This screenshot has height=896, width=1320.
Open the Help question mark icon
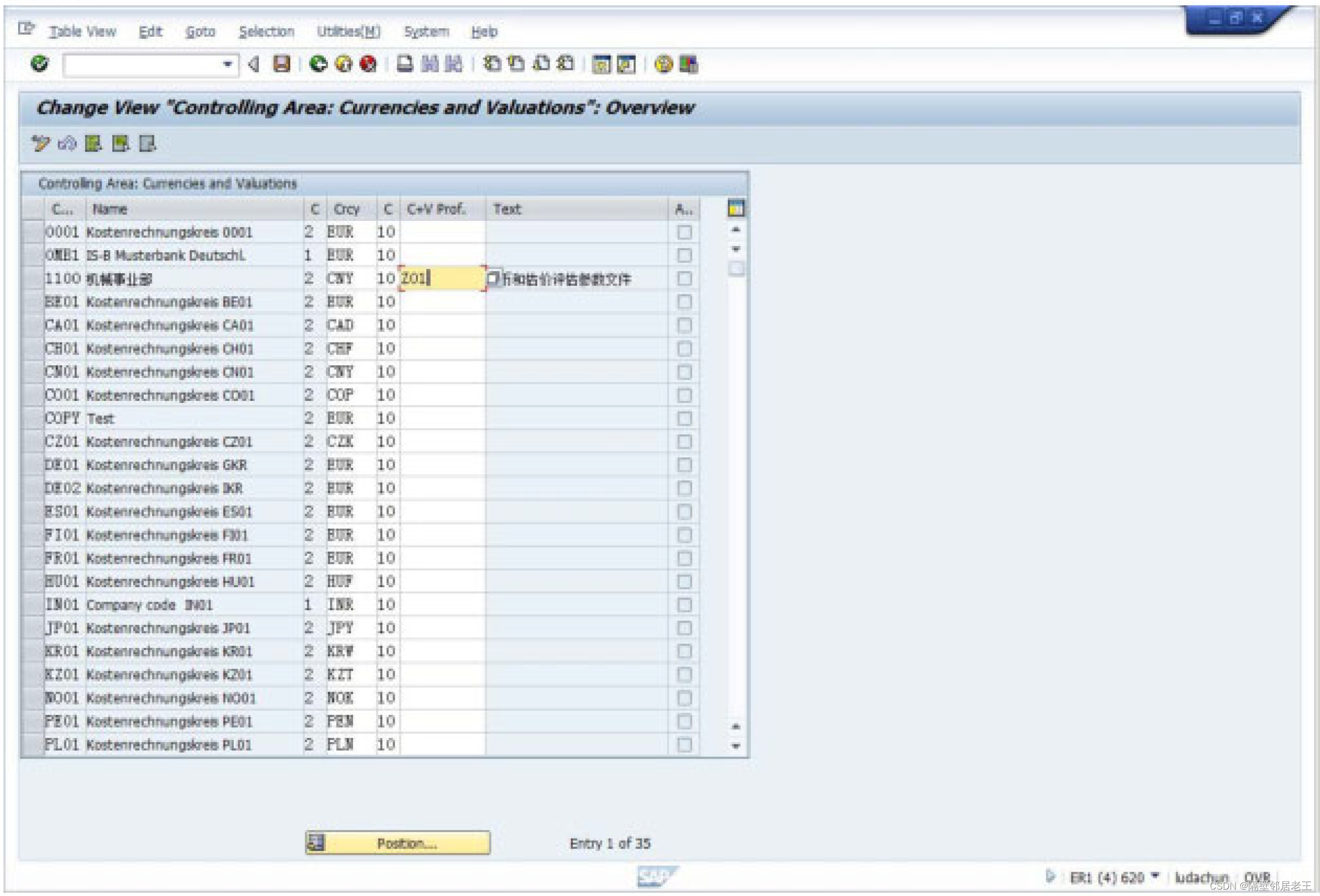click(x=663, y=64)
